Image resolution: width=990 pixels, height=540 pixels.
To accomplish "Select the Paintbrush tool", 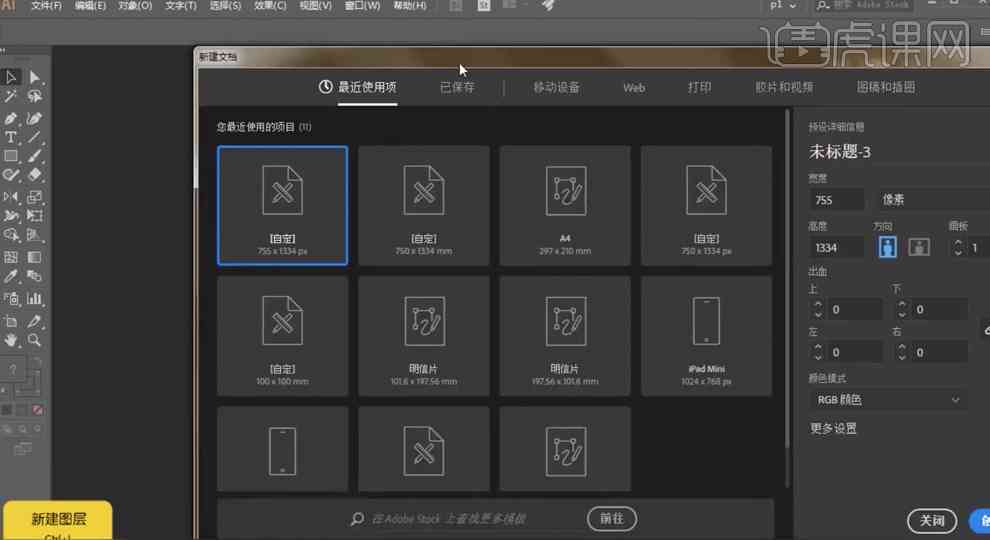I will coord(34,155).
